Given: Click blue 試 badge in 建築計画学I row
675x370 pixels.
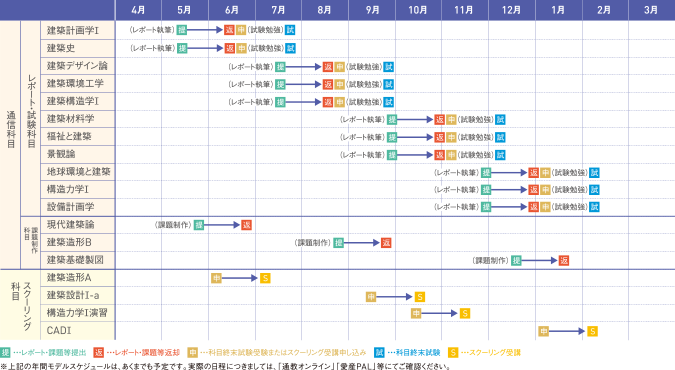Looking at the screenshot, I should click(291, 30).
